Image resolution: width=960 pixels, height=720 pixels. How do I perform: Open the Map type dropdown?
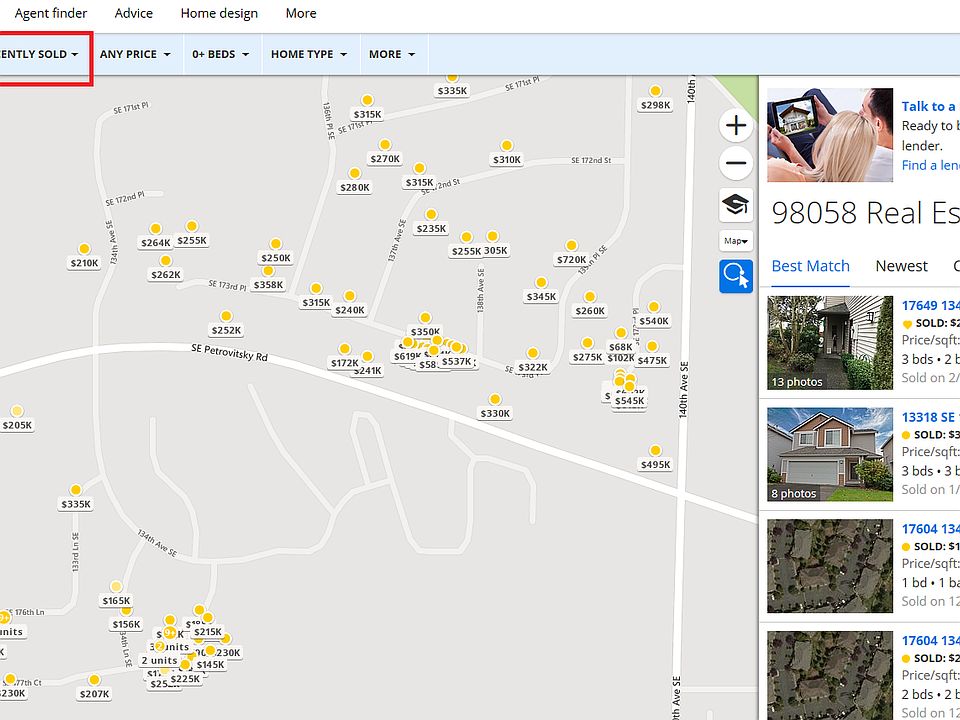[x=736, y=241]
